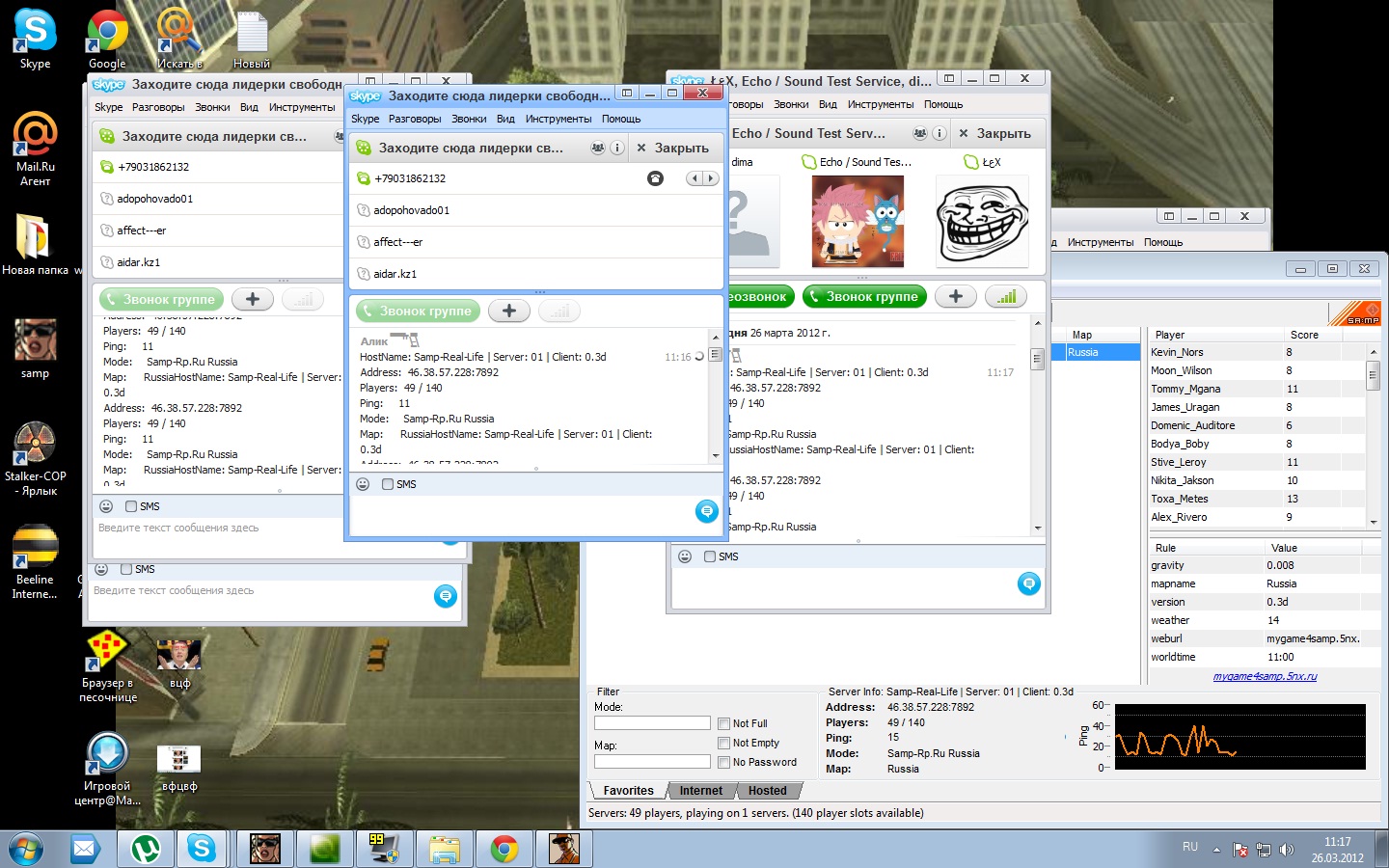Click 'Закрыть' in the front Skype window header
Image resolution: width=1389 pixels, height=868 pixels.
pos(672,148)
